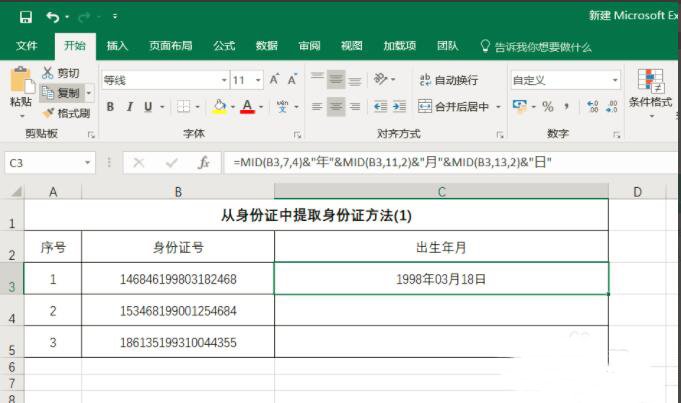Open the 剪贴板 group dialog launcher
The image size is (681, 403).
pyautogui.click(x=91, y=135)
